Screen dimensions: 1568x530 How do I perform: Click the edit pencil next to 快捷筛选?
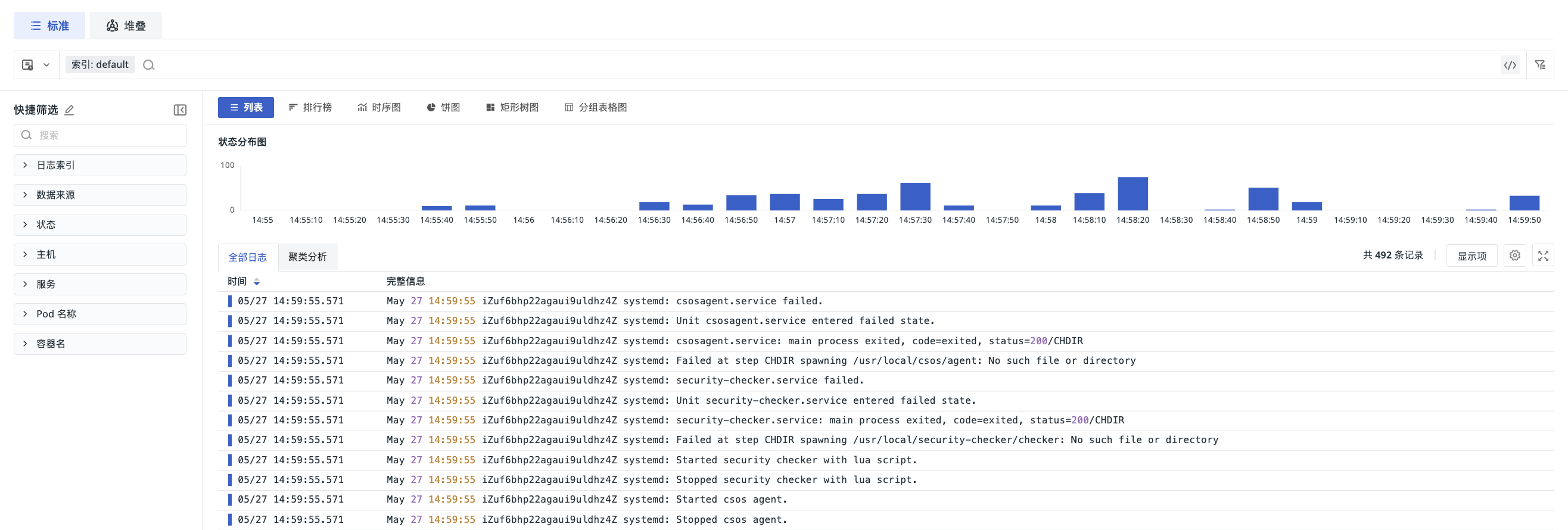(x=69, y=110)
